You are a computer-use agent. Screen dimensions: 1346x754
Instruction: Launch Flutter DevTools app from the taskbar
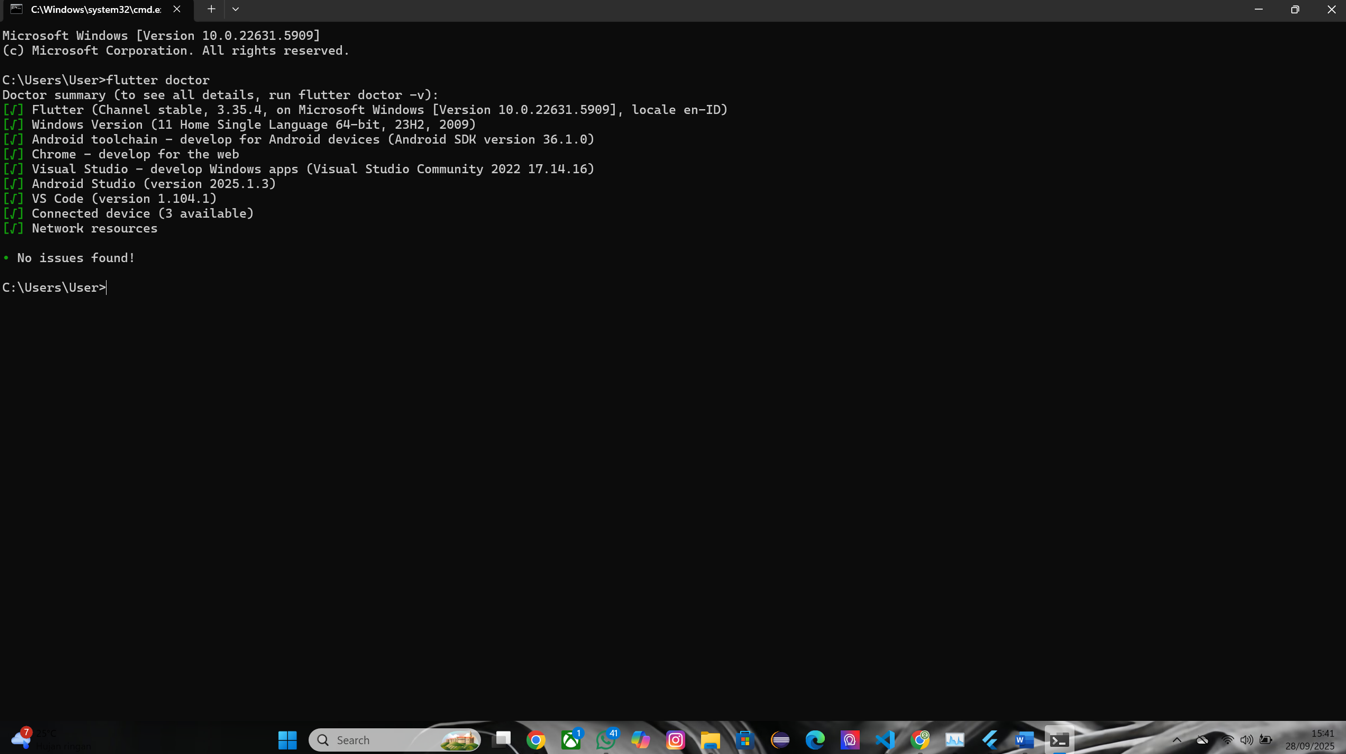point(955,740)
